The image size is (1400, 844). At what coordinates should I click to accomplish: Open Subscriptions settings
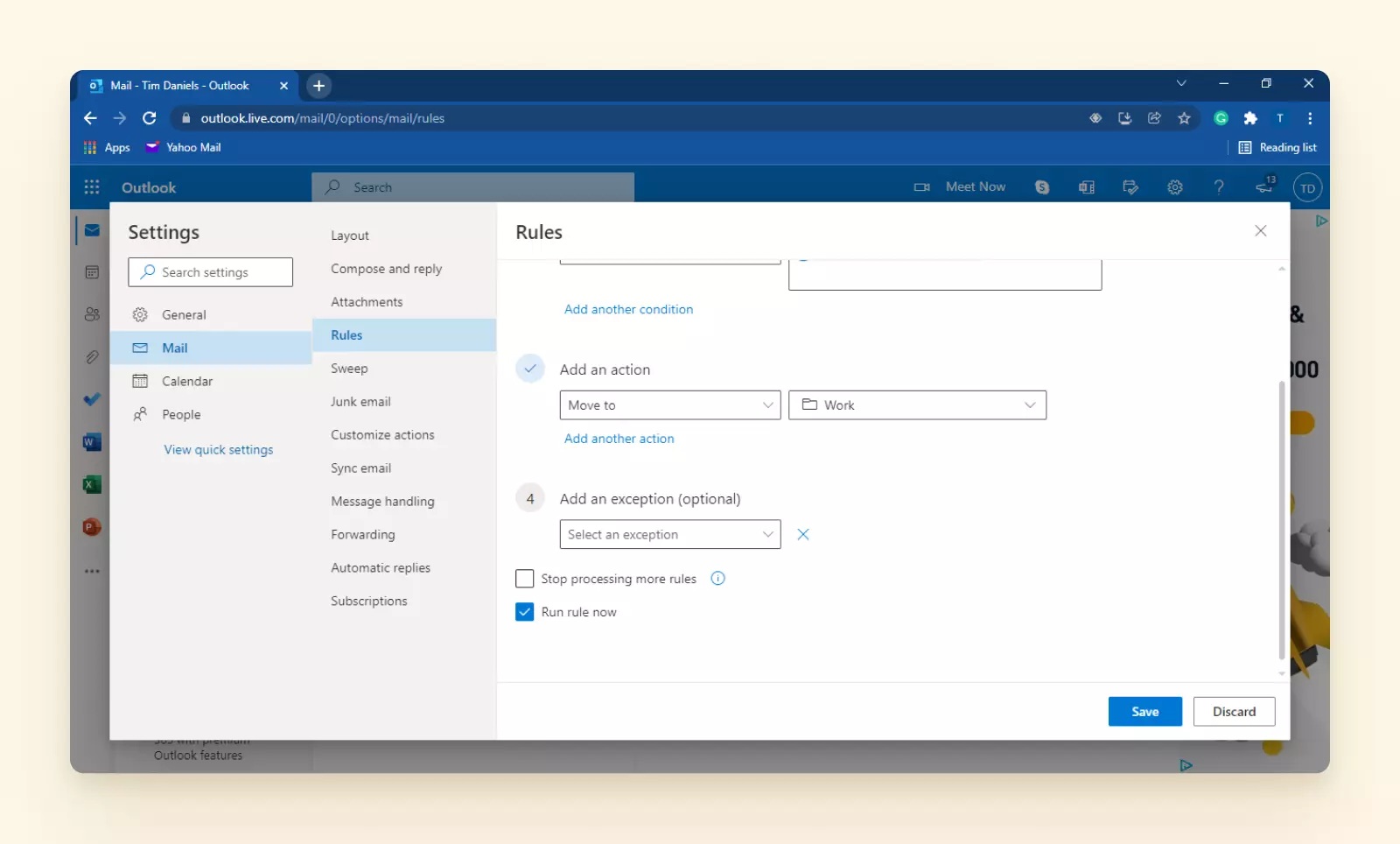coord(404,601)
